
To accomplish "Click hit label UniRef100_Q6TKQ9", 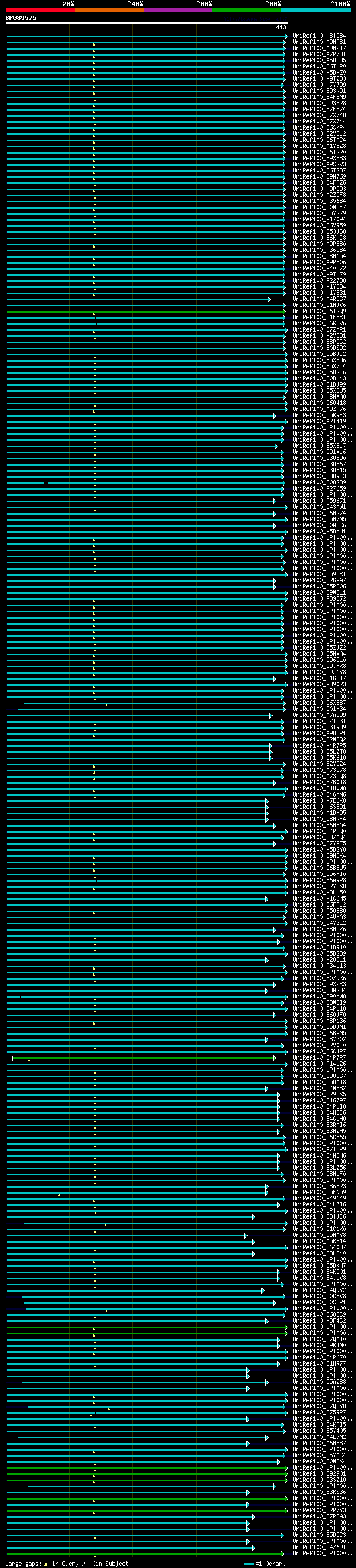I will [x=319, y=311].
